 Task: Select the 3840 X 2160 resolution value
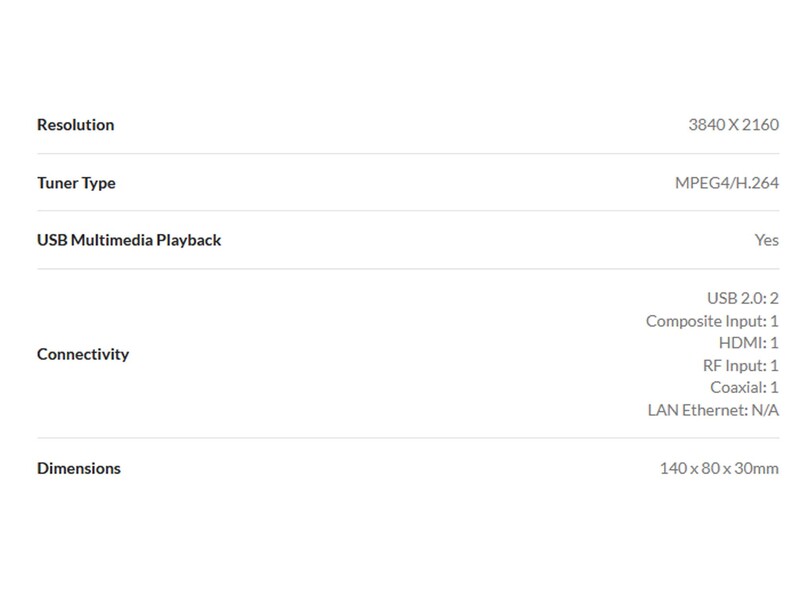733,125
